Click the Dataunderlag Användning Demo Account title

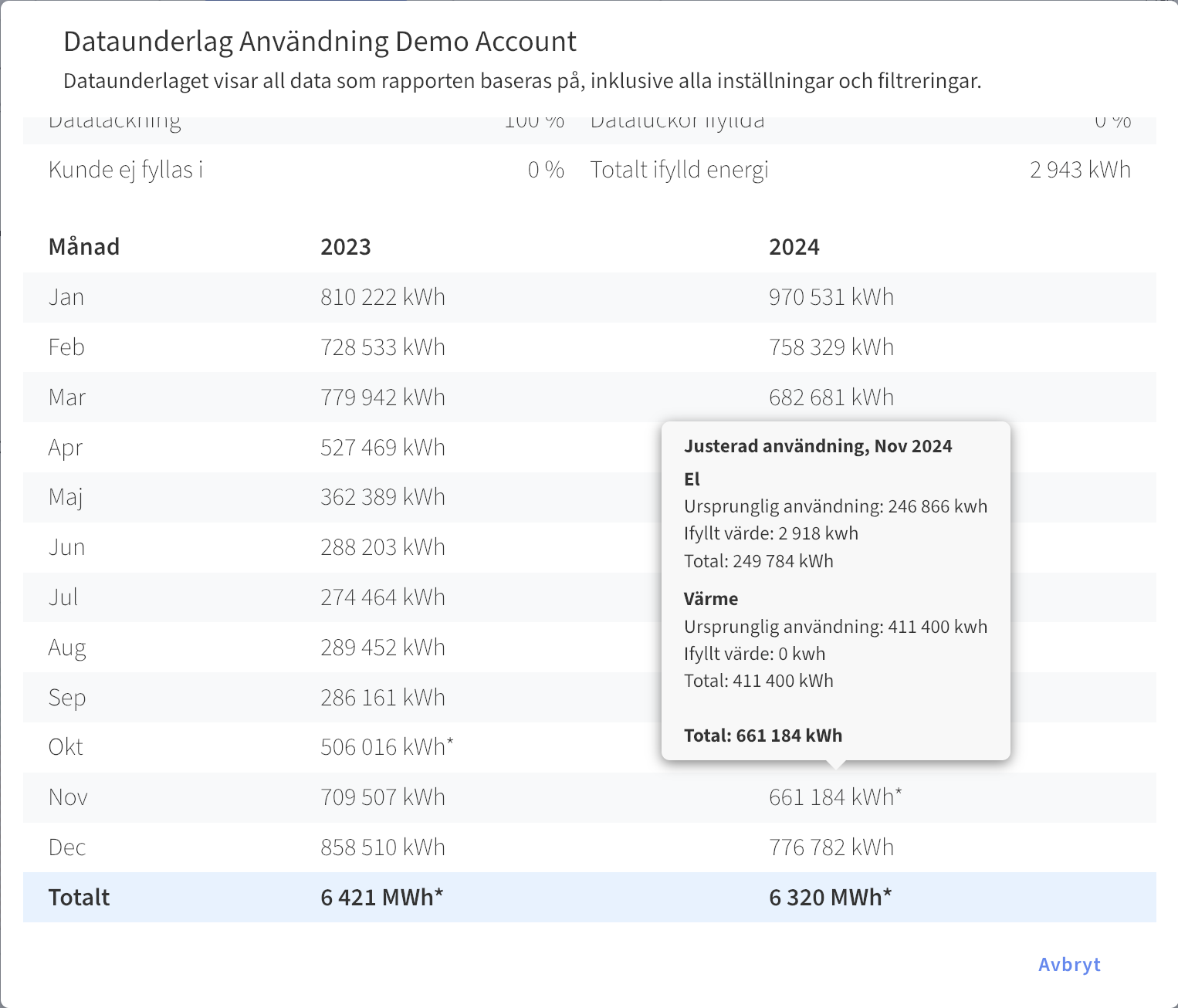coord(320,42)
